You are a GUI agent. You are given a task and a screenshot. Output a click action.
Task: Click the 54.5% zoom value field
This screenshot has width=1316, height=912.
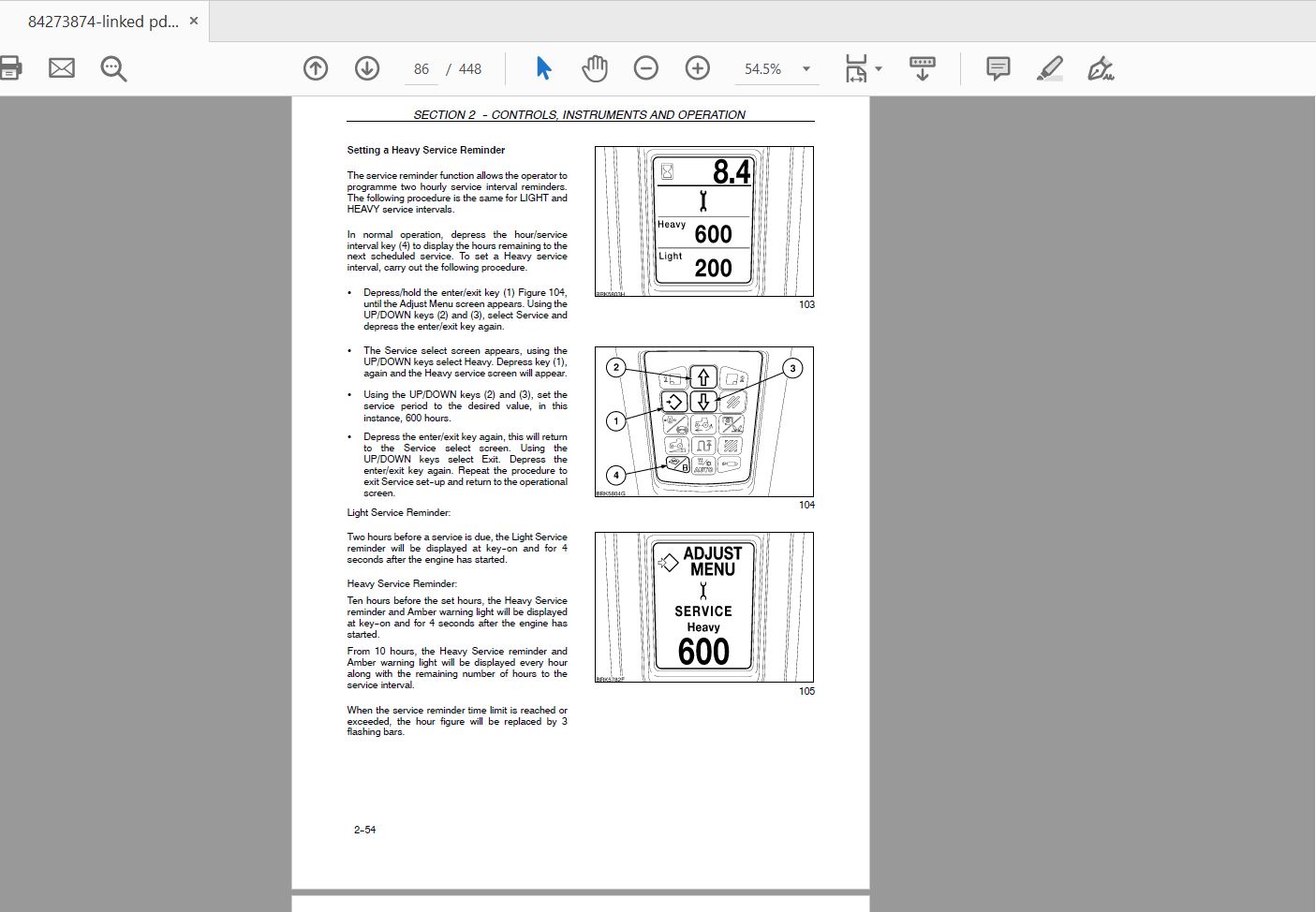click(763, 69)
